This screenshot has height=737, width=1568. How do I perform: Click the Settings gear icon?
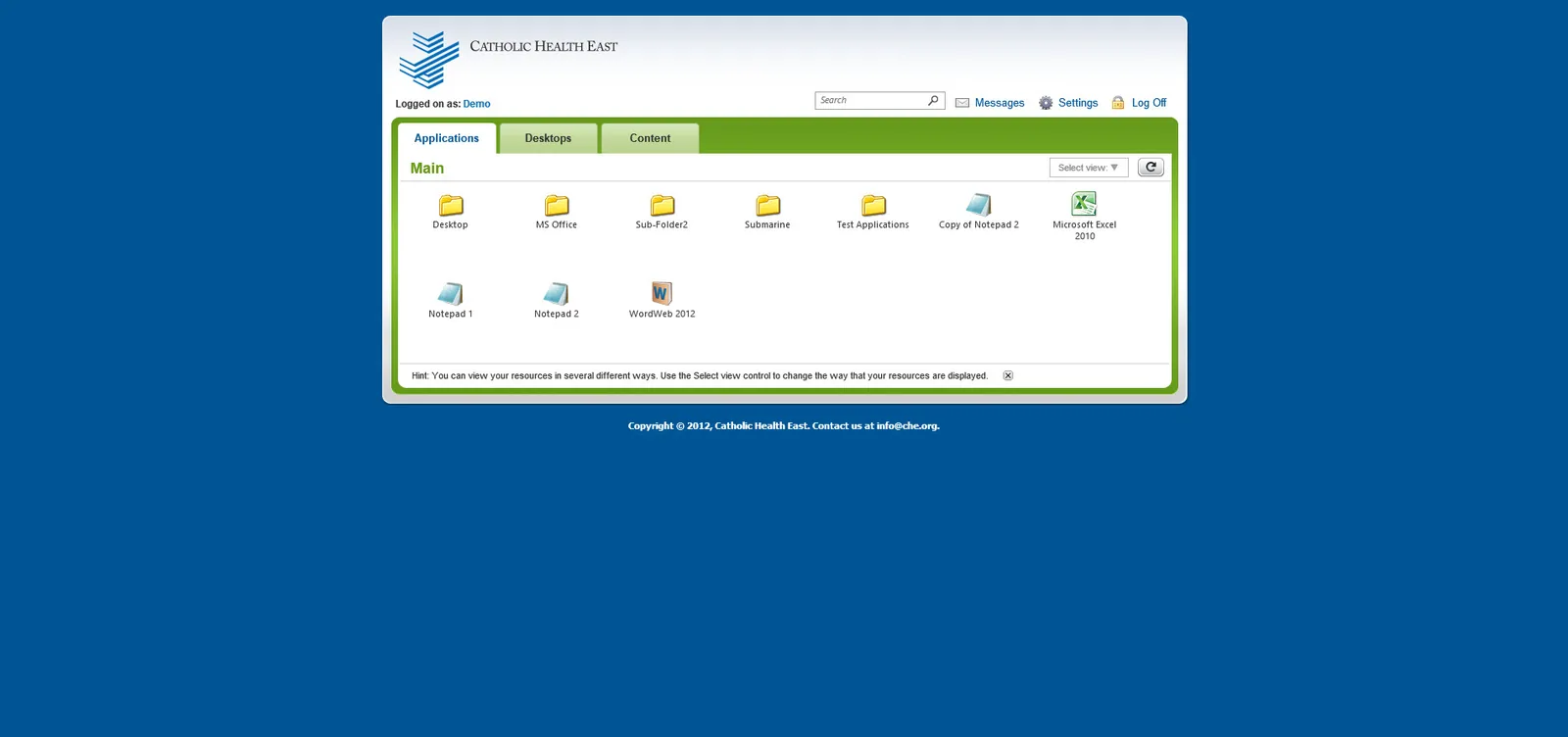coord(1046,103)
